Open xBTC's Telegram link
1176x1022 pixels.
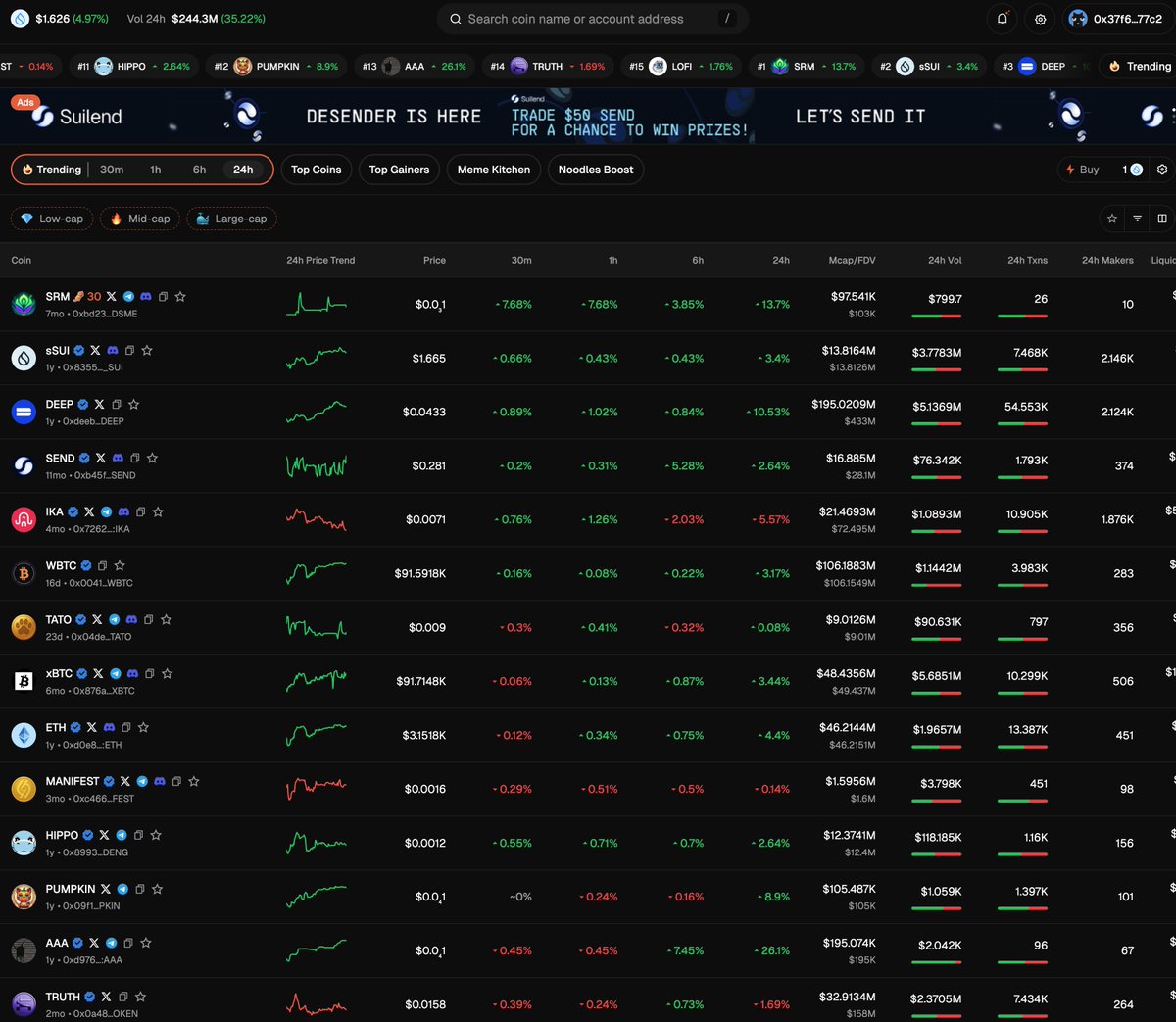(116, 673)
